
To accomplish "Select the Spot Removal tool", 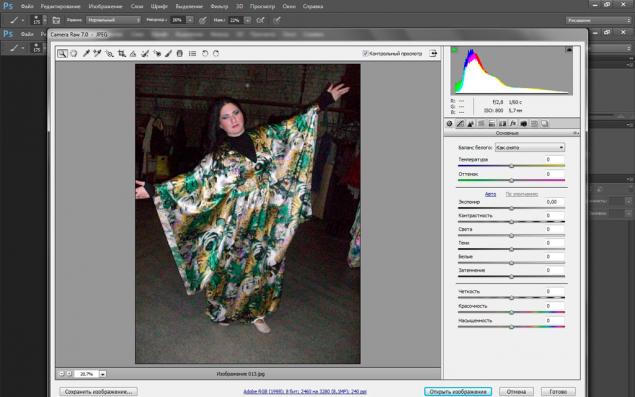I will click(x=145, y=53).
